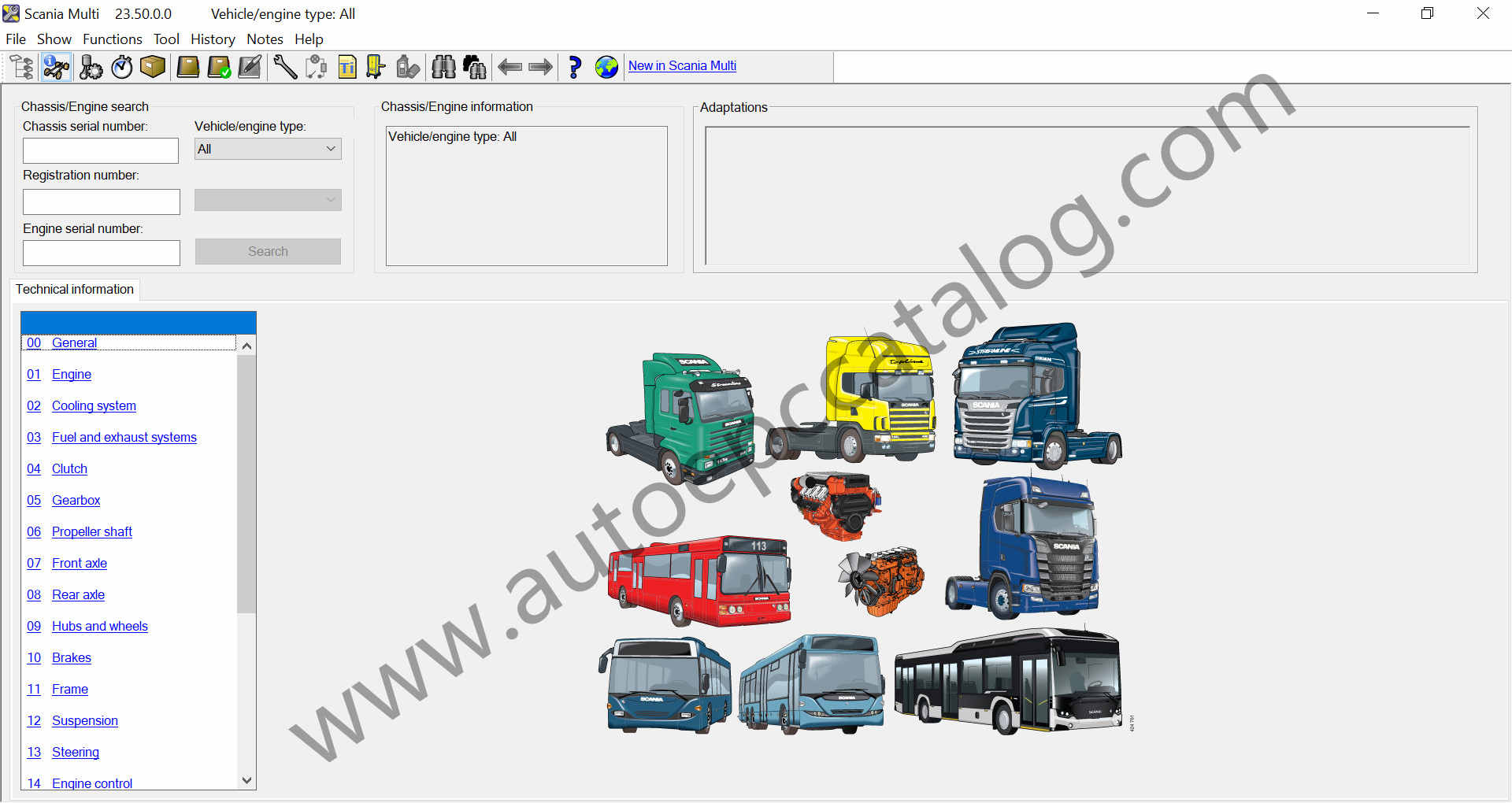Image resolution: width=1512 pixels, height=803 pixels.
Task: Open the book with green checkmark icon
Action: [x=219, y=67]
